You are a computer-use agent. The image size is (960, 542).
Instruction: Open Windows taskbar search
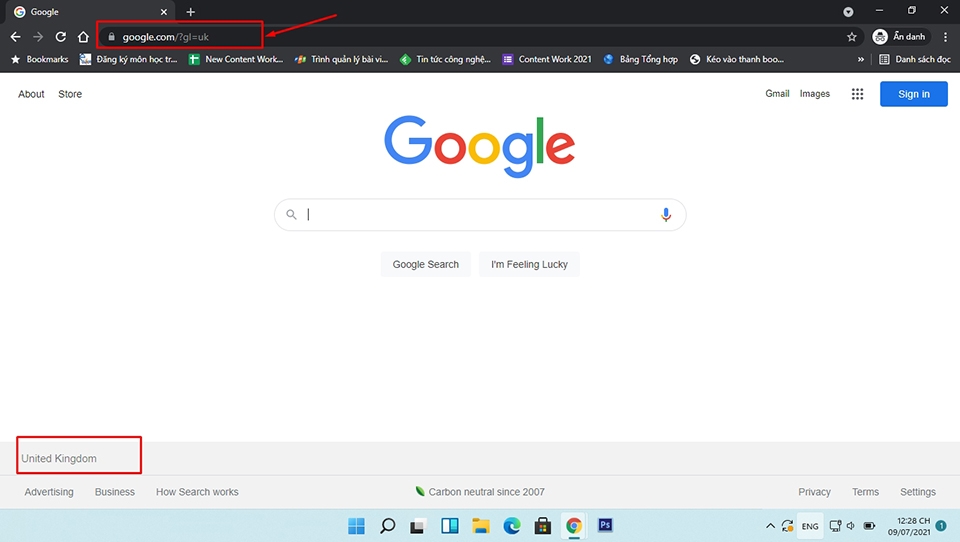tap(388, 525)
